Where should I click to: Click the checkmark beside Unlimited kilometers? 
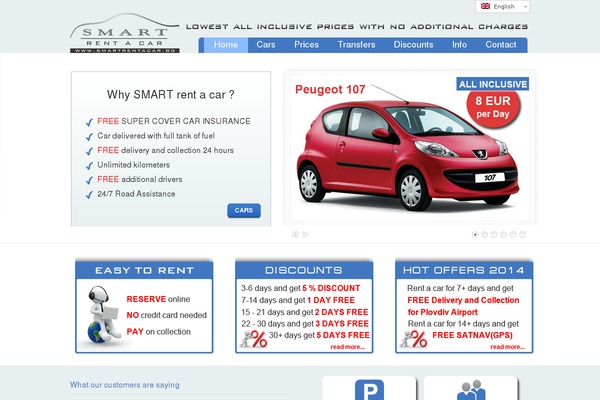click(89, 166)
